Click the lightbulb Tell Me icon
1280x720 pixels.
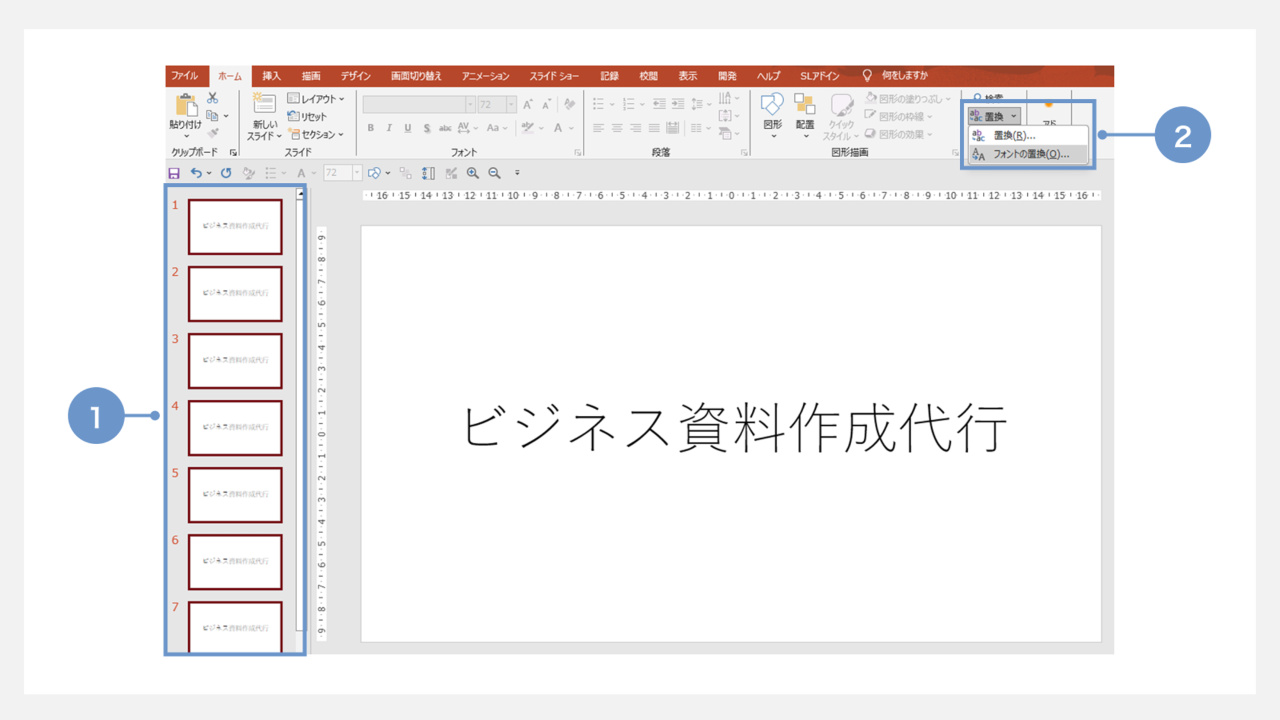867,76
